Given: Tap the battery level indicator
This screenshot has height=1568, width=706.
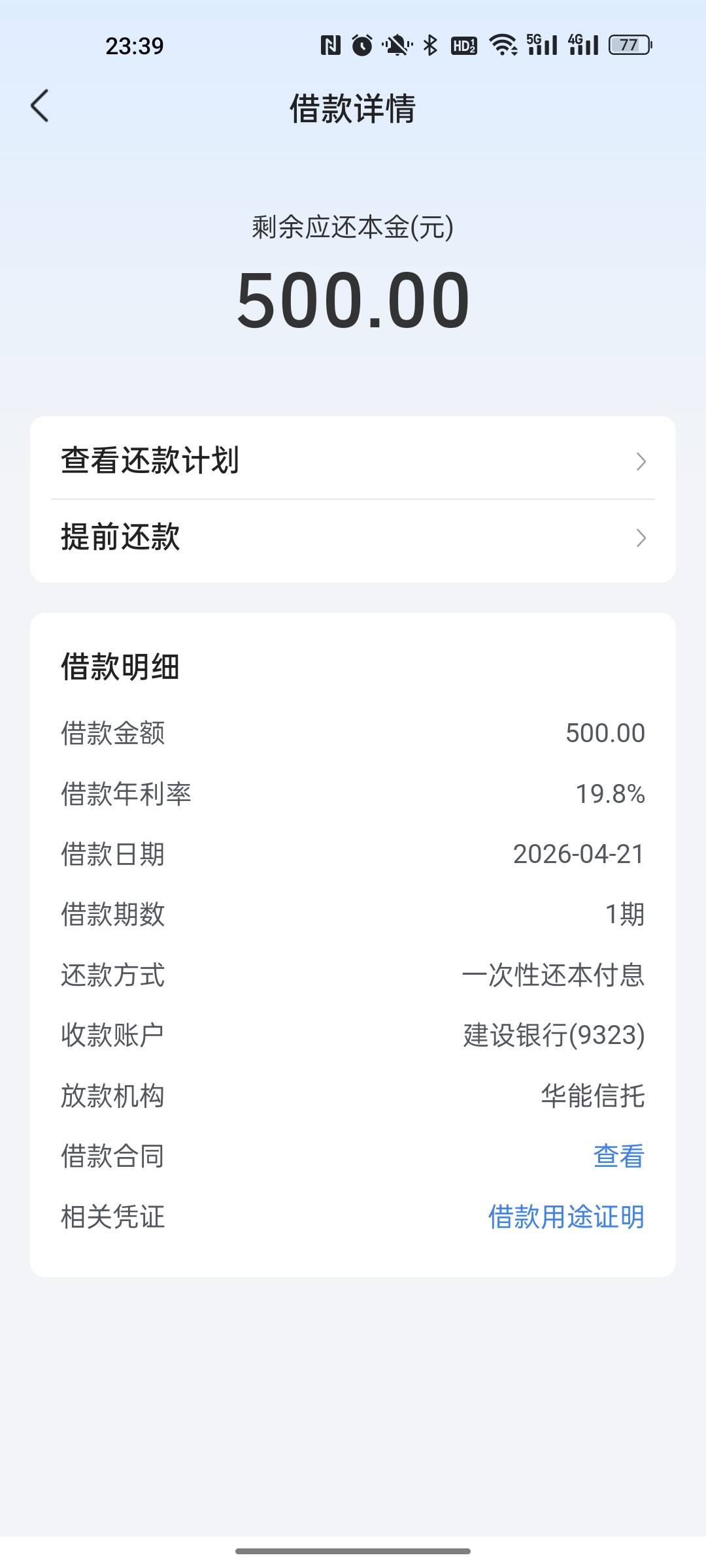Looking at the screenshot, I should [x=630, y=45].
